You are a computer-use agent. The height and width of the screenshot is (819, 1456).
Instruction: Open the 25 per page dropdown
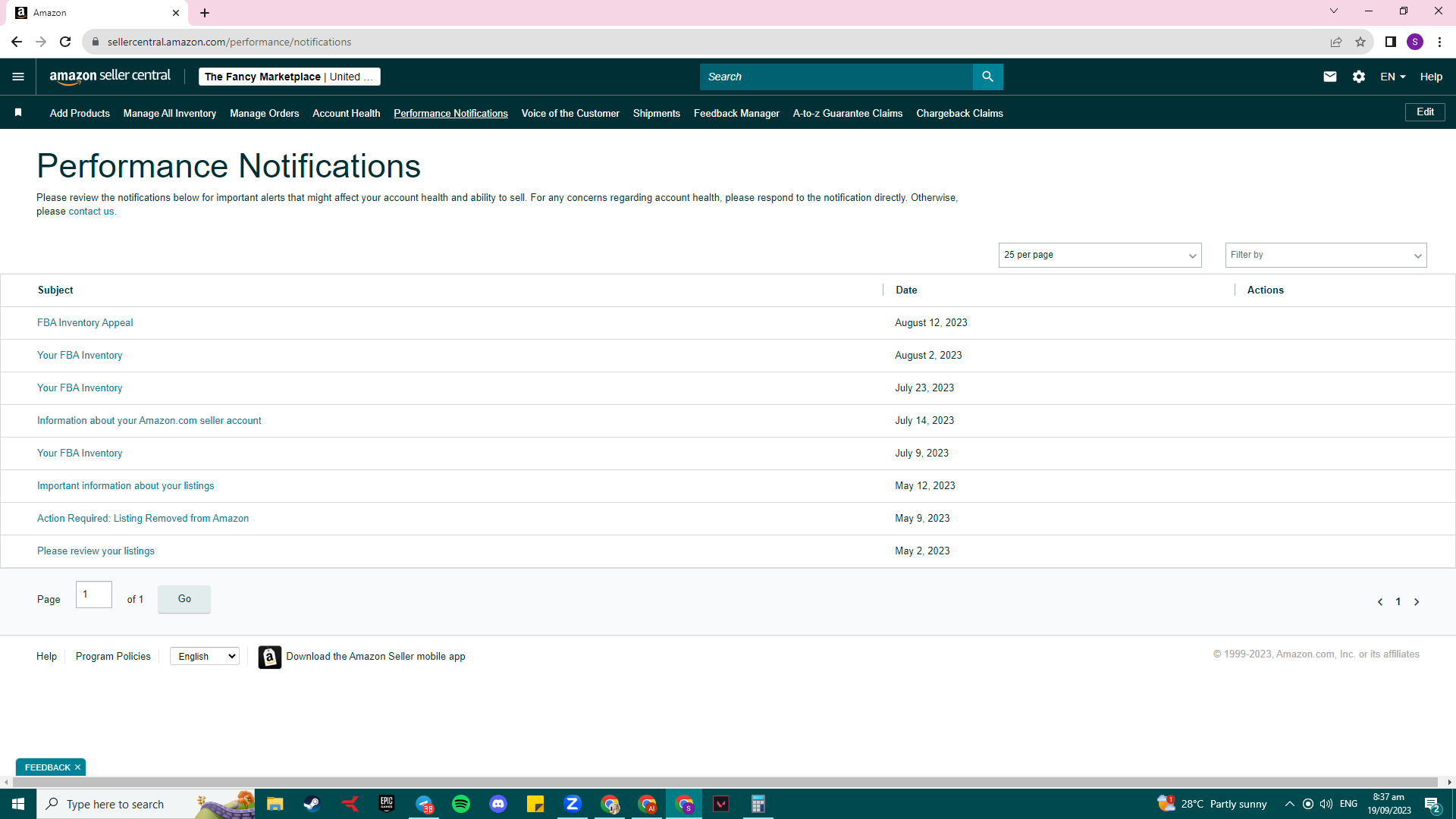tap(1100, 255)
